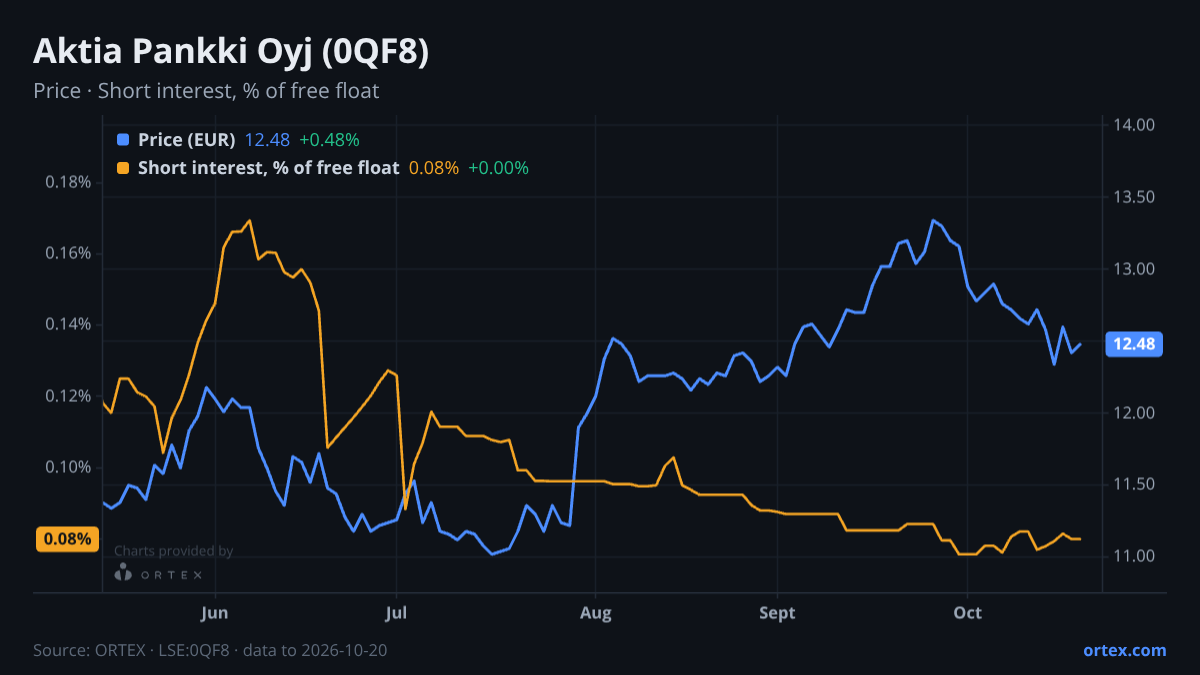Click the 11.50 right axis label
The width and height of the screenshot is (1200, 675).
(x=1134, y=484)
